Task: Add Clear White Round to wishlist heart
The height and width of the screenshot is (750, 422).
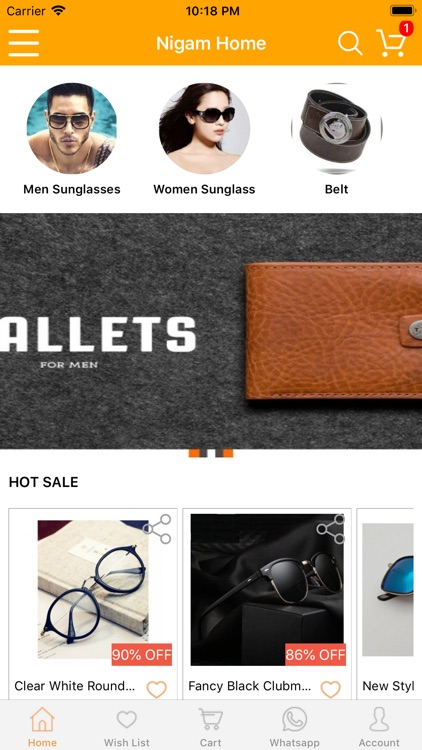Action: (x=156, y=689)
